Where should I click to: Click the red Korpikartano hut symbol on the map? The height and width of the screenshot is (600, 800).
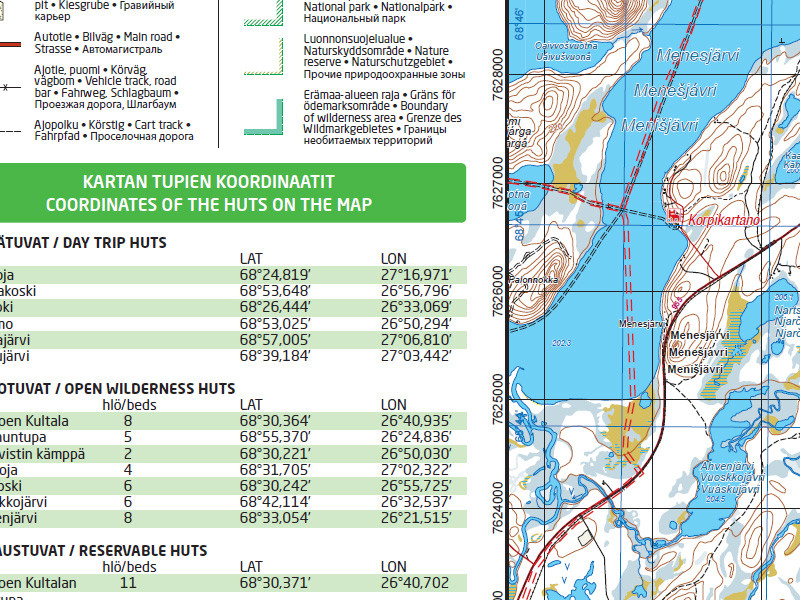point(675,215)
